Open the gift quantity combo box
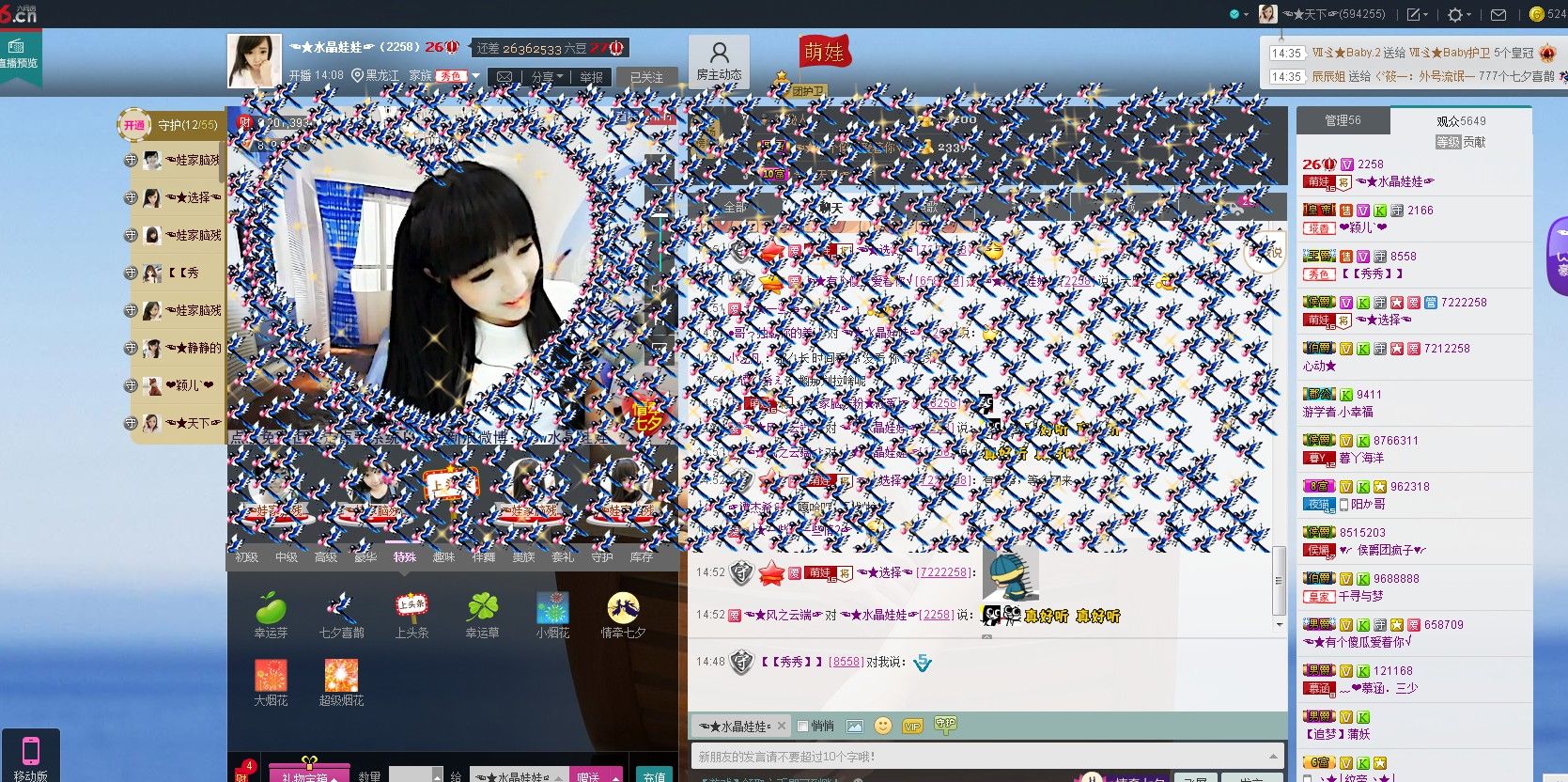This screenshot has height=782, width=1568. pos(415,776)
